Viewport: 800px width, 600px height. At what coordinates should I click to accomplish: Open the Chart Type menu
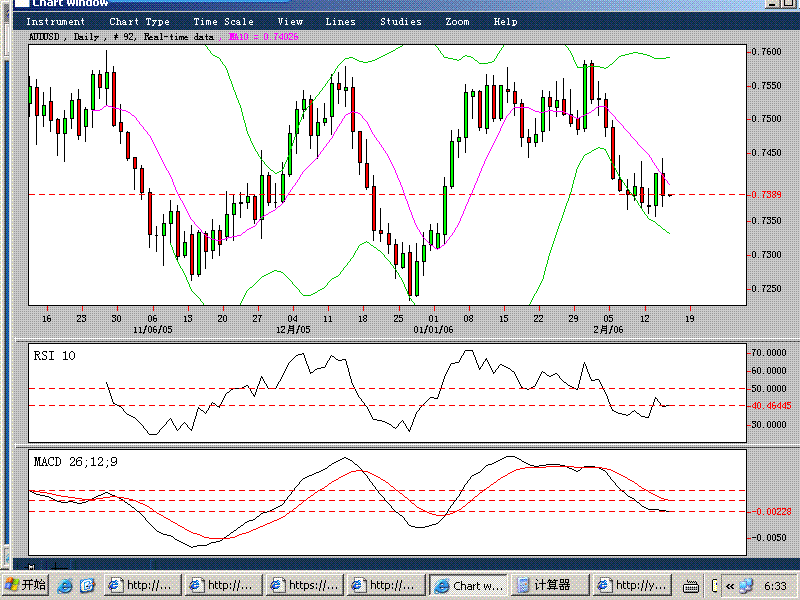(x=139, y=21)
